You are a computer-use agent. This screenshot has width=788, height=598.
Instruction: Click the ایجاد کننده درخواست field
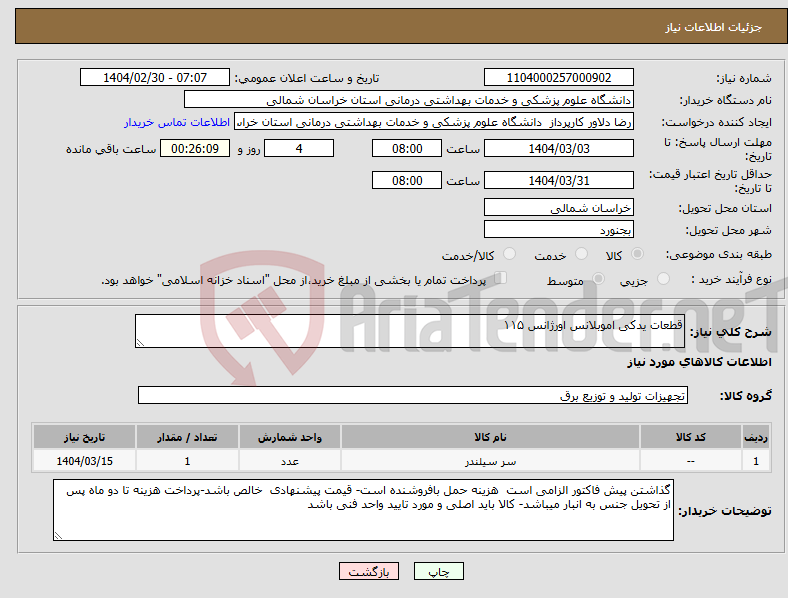point(434,122)
